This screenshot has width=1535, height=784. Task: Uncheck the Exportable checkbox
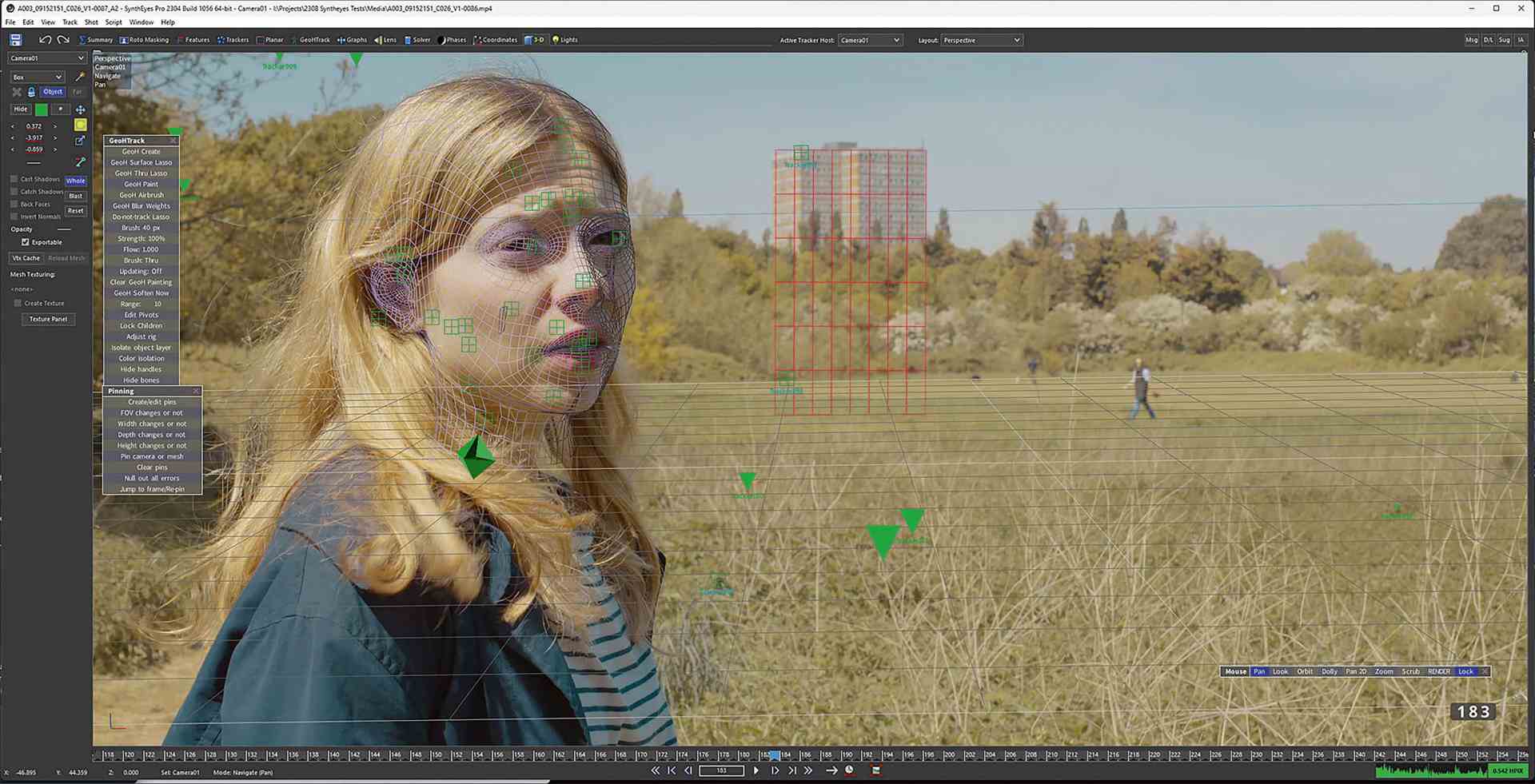26,242
